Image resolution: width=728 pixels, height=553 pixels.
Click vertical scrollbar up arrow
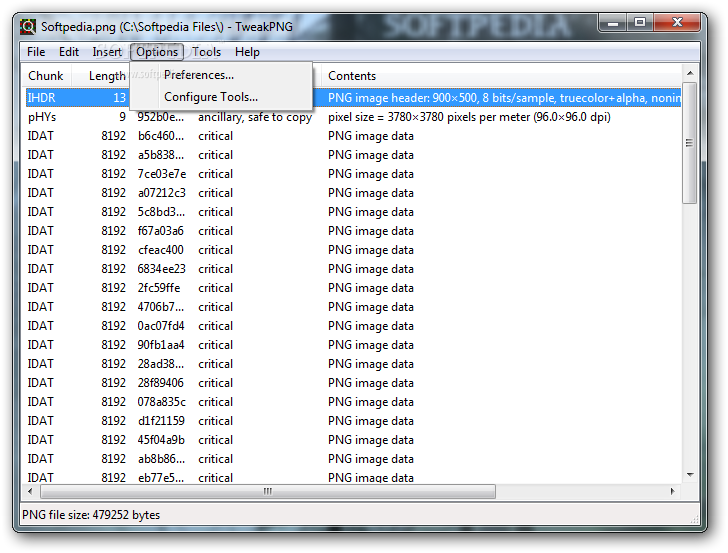pyautogui.click(x=690, y=73)
